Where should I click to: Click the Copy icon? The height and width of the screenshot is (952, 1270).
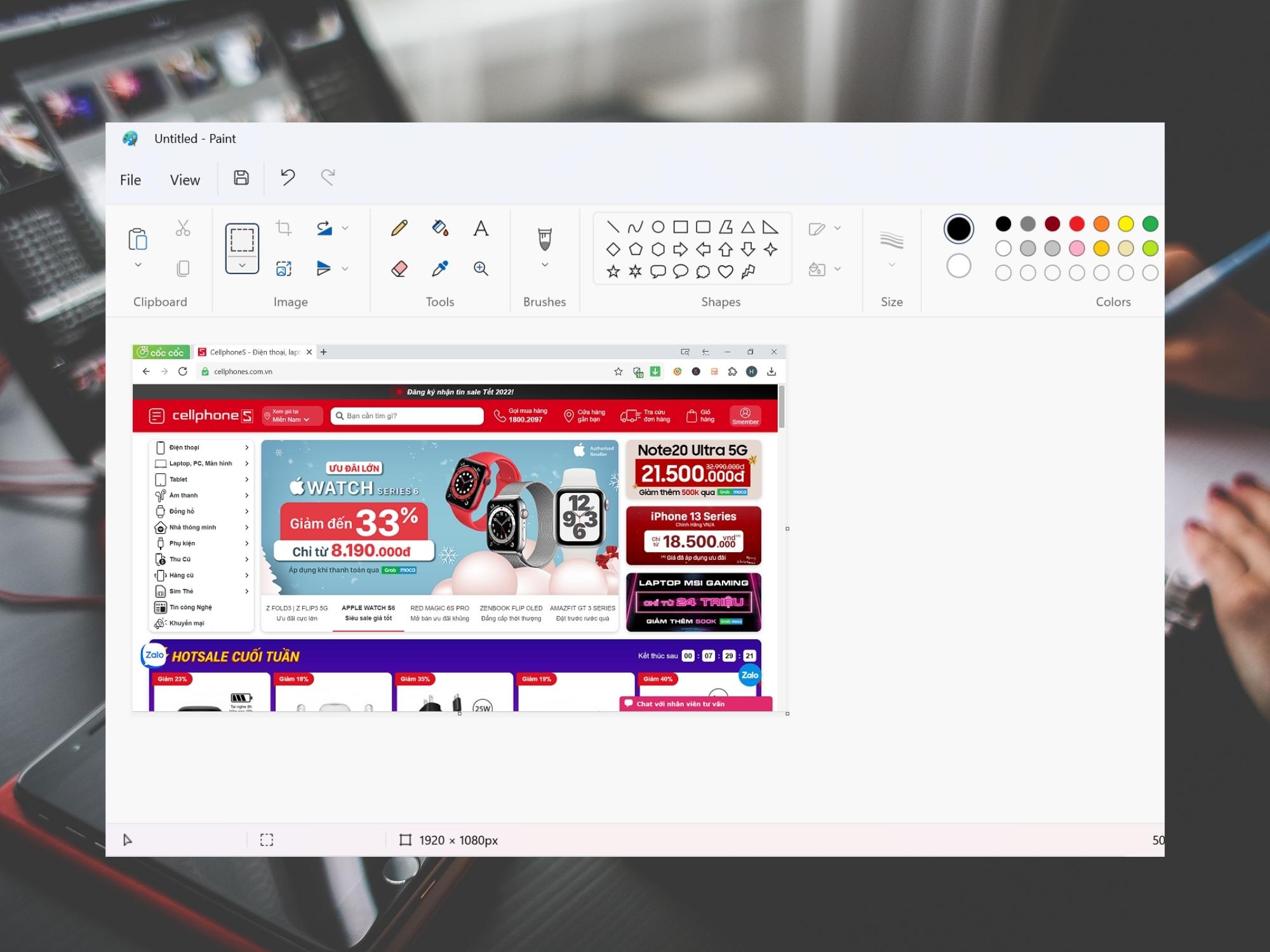(183, 268)
